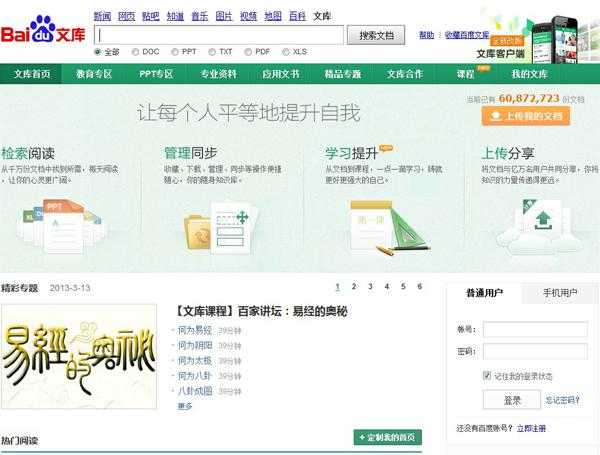Image resolution: width=600 pixels, height=455 pixels.
Task: Switch to the 普通用户 login tab
Action: 484,294
